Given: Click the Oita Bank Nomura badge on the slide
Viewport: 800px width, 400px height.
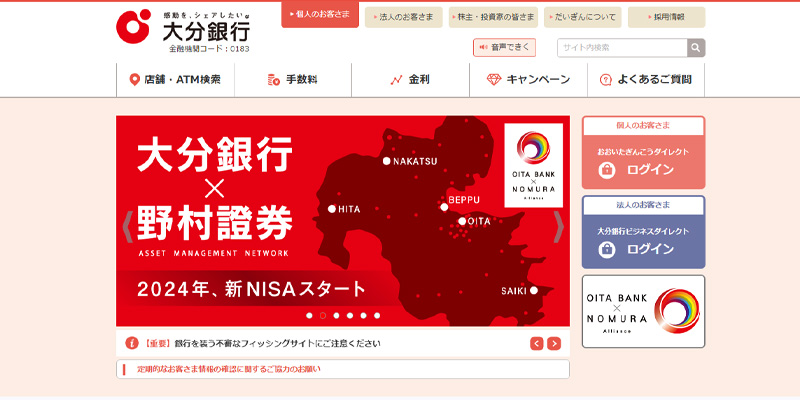Looking at the screenshot, I should coord(533,165).
